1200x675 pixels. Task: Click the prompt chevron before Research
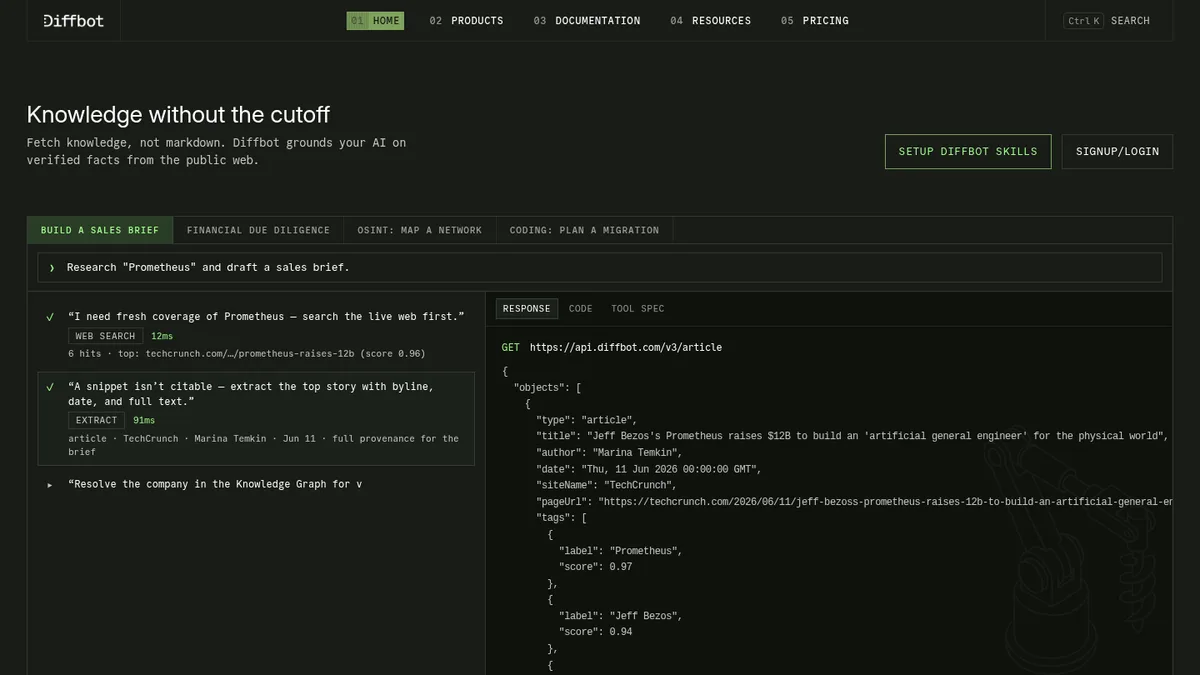coord(52,268)
